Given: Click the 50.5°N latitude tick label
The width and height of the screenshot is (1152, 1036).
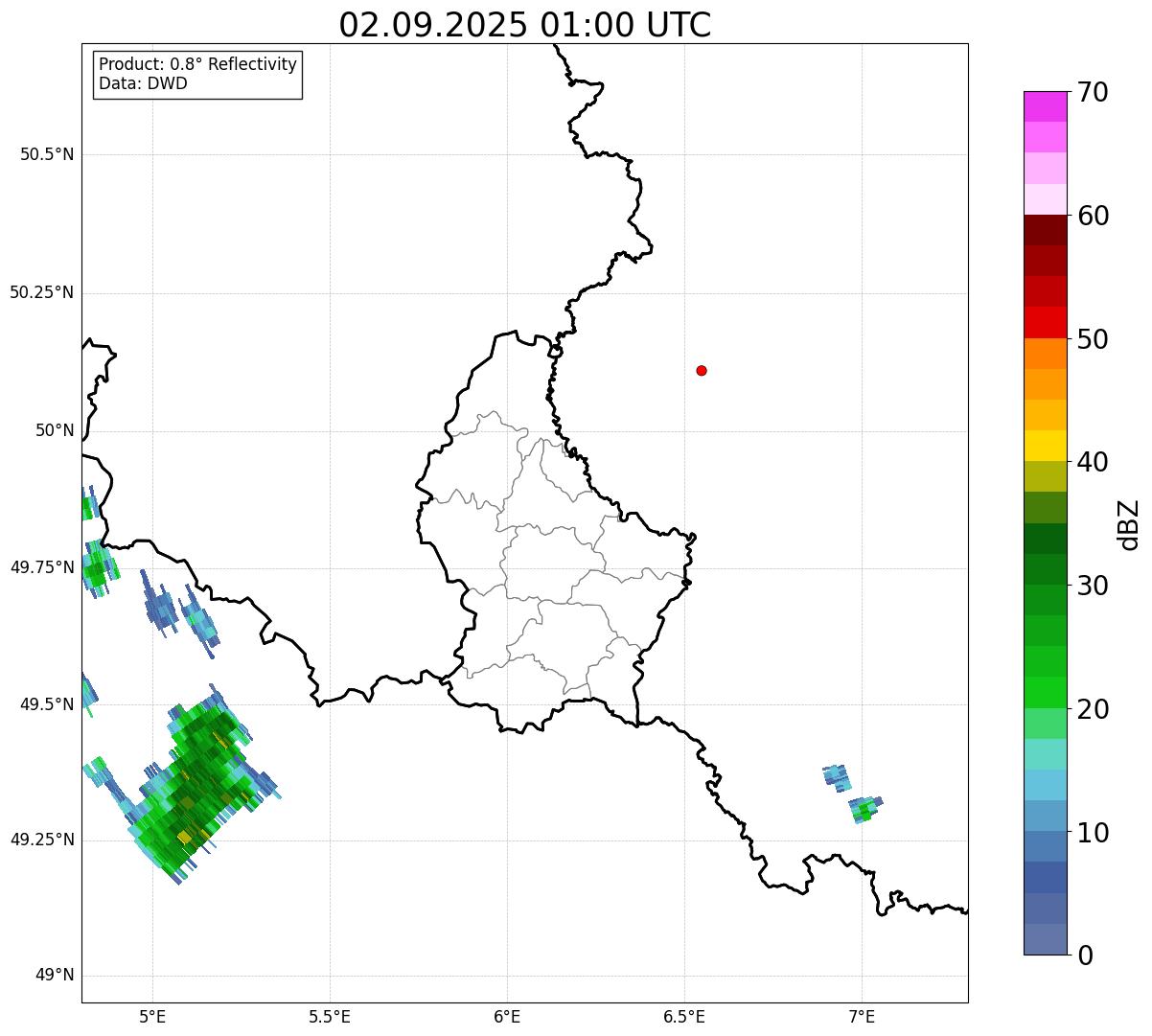Looking at the screenshot, I should tap(47, 154).
